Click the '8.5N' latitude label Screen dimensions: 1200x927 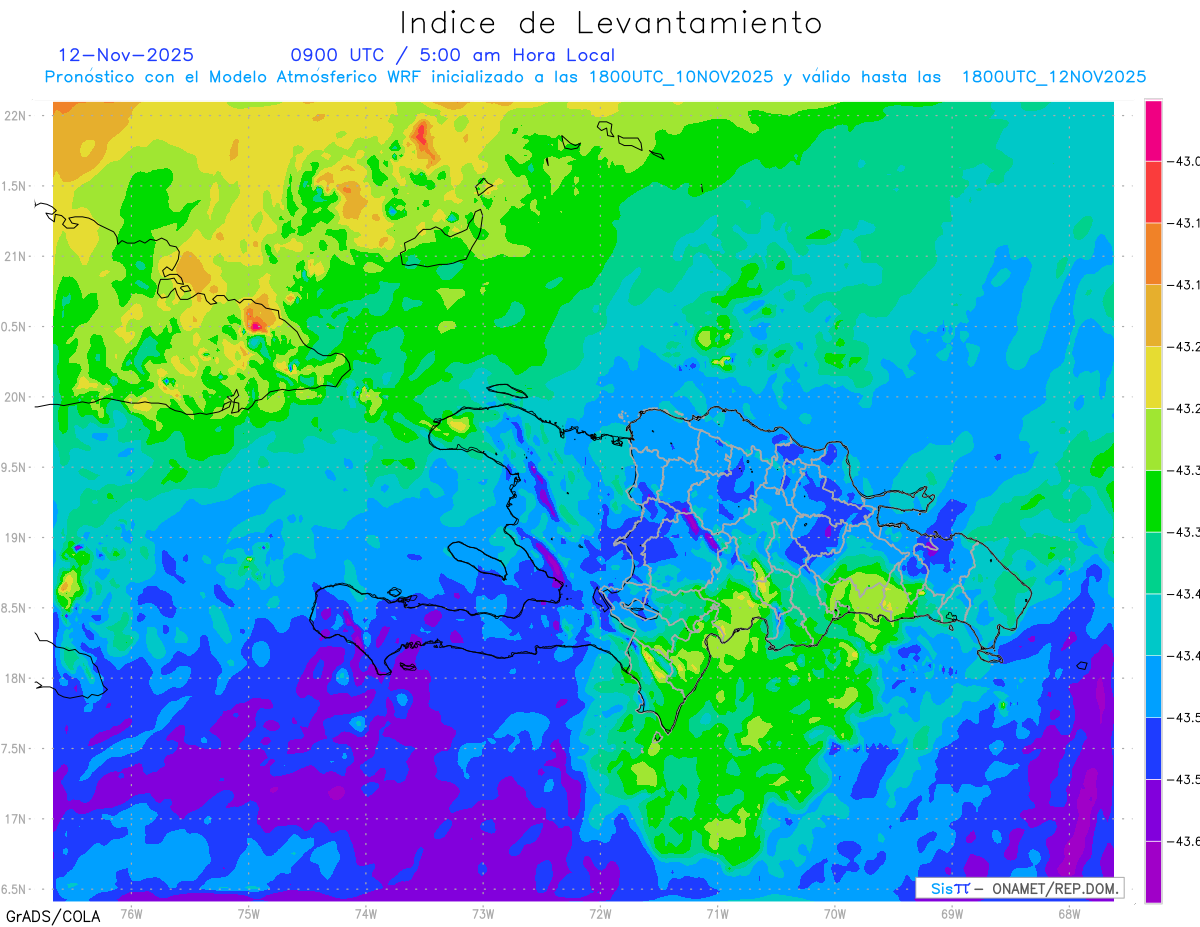pyautogui.click(x=14, y=608)
